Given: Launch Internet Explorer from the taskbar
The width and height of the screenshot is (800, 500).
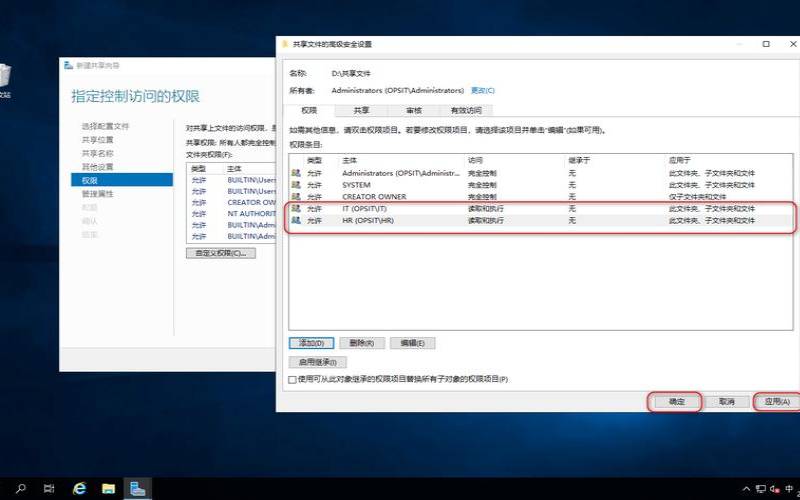Looking at the screenshot, I should click(x=80, y=488).
